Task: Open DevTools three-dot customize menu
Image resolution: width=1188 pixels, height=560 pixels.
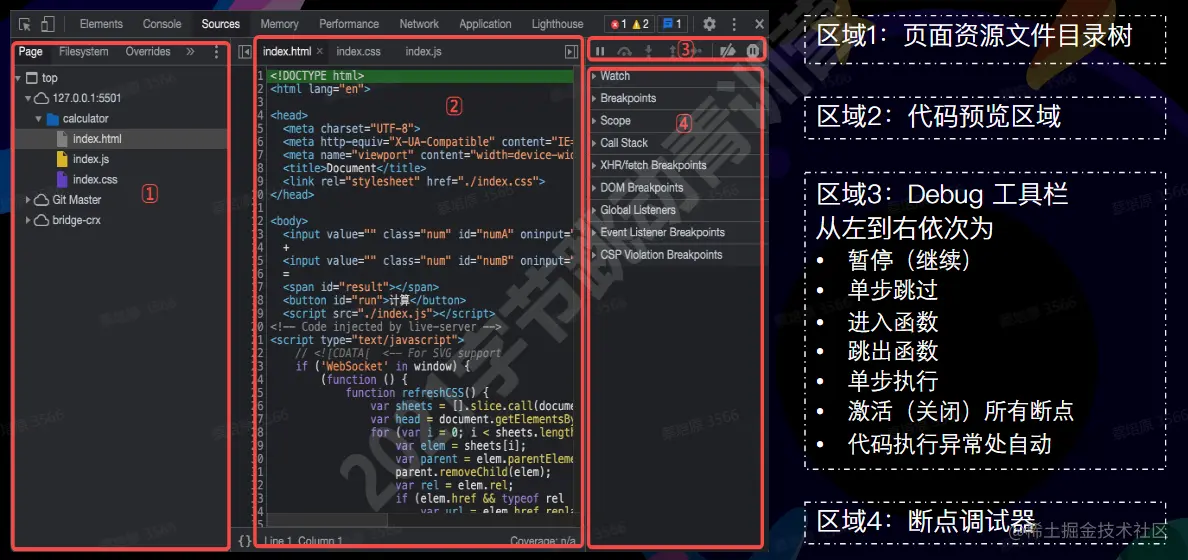Action: (x=733, y=24)
